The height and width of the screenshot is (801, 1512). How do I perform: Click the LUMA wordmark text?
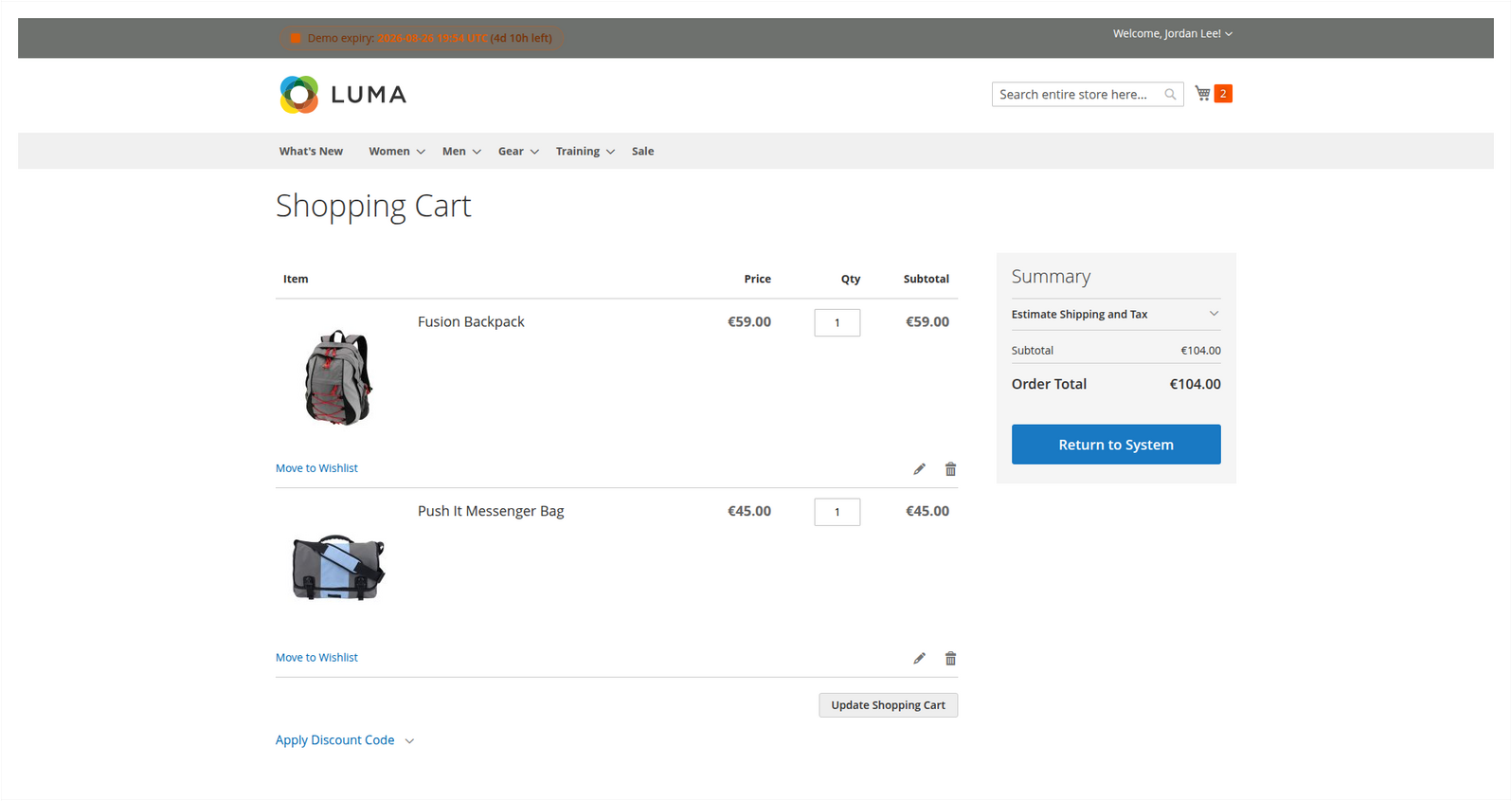coord(369,95)
